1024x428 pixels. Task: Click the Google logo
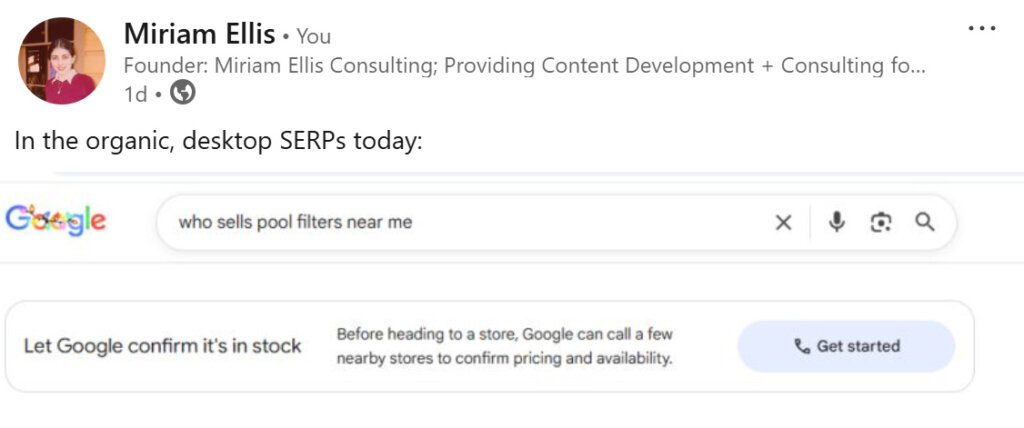click(x=56, y=221)
